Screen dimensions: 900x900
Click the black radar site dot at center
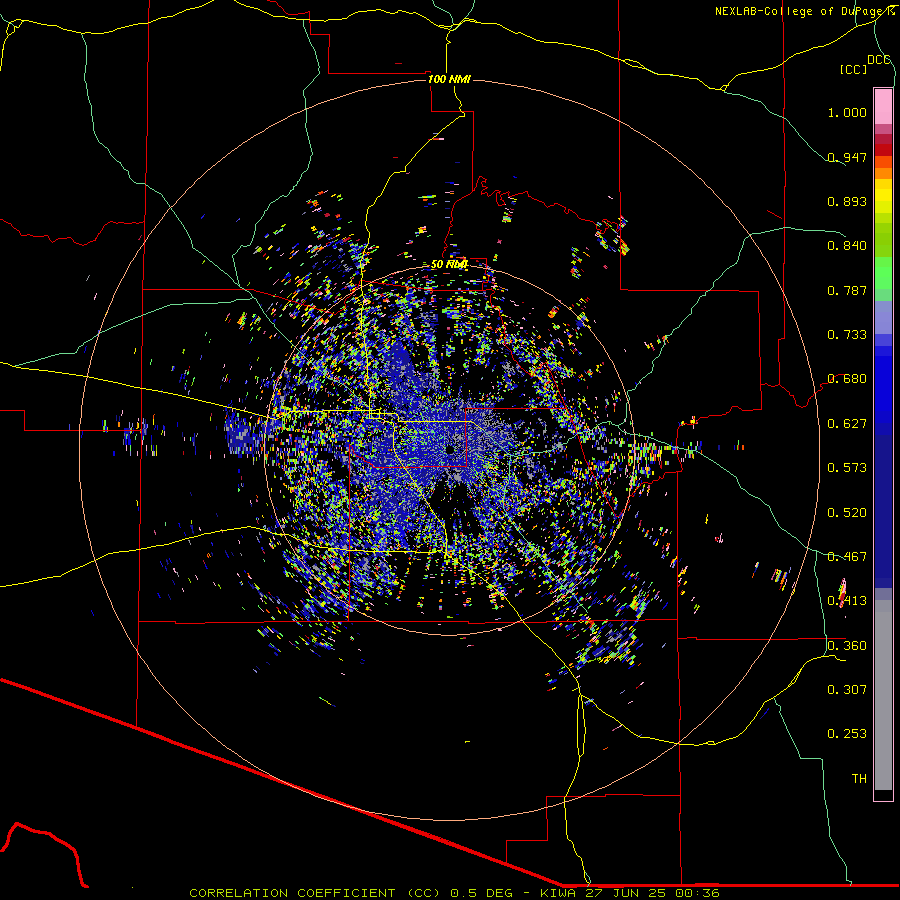point(450,449)
